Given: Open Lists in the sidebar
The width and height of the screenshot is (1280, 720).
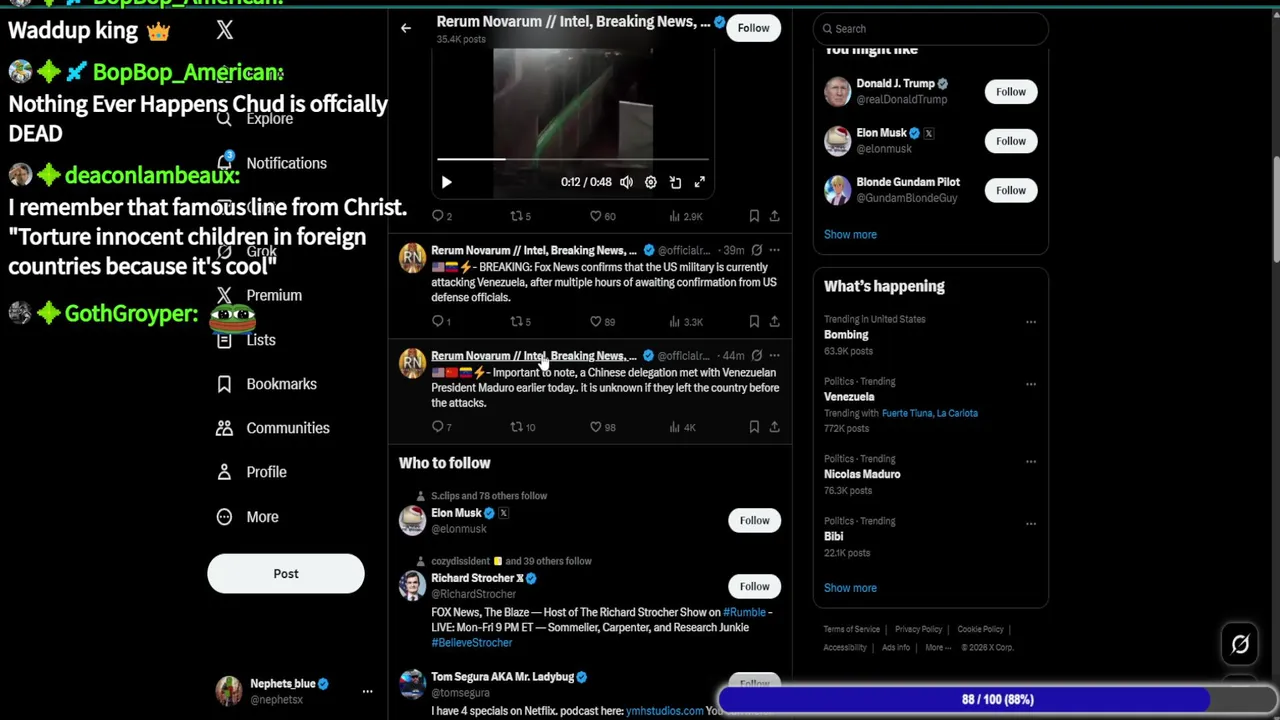Looking at the screenshot, I should [x=246, y=340].
